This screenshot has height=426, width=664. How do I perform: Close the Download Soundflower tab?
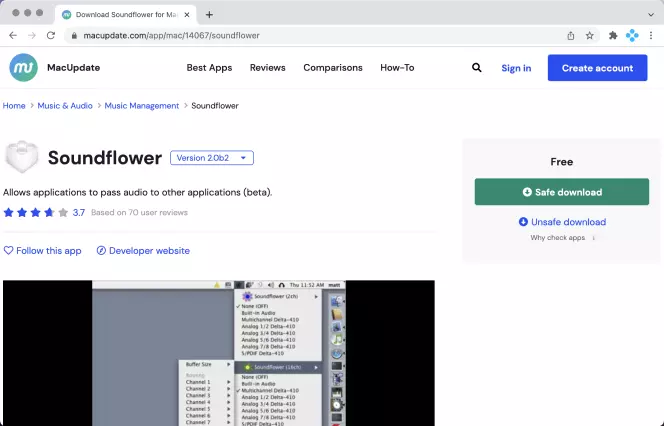pos(187,15)
